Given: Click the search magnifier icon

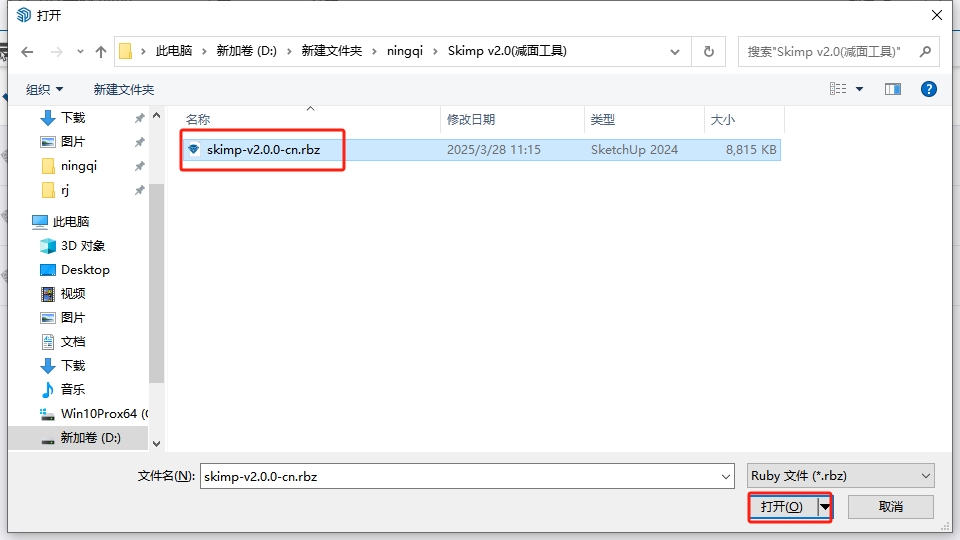Looking at the screenshot, I should [x=926, y=51].
